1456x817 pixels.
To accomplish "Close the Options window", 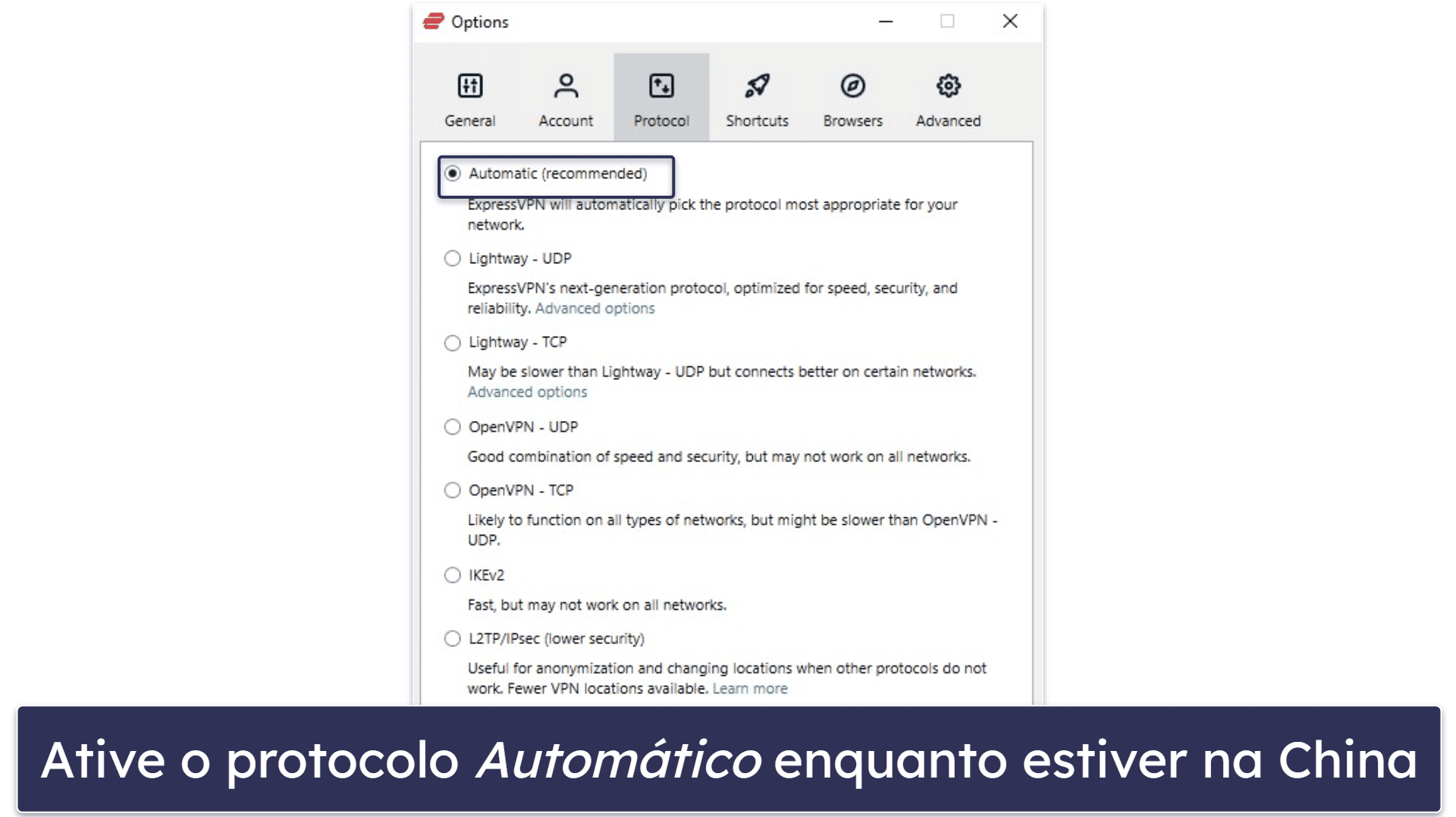I will pos(1010,21).
